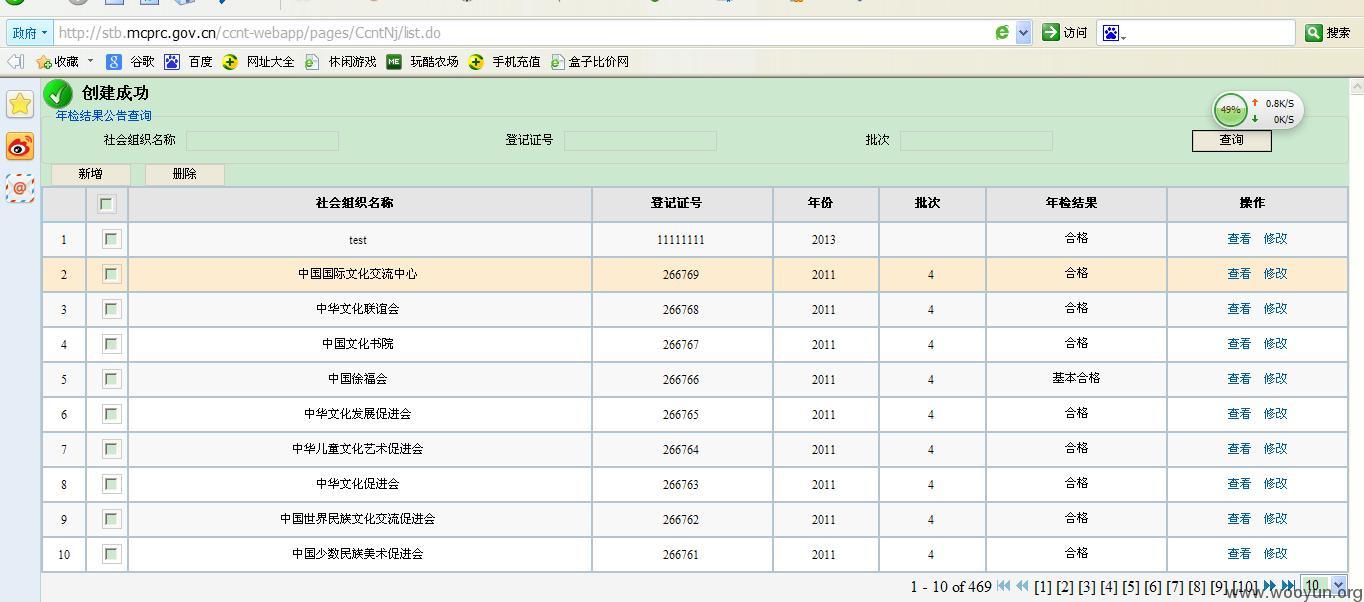1364x602 pixels.
Task: Check the box for 中华儿童文化艺术促进会
Action: [x=111, y=449]
